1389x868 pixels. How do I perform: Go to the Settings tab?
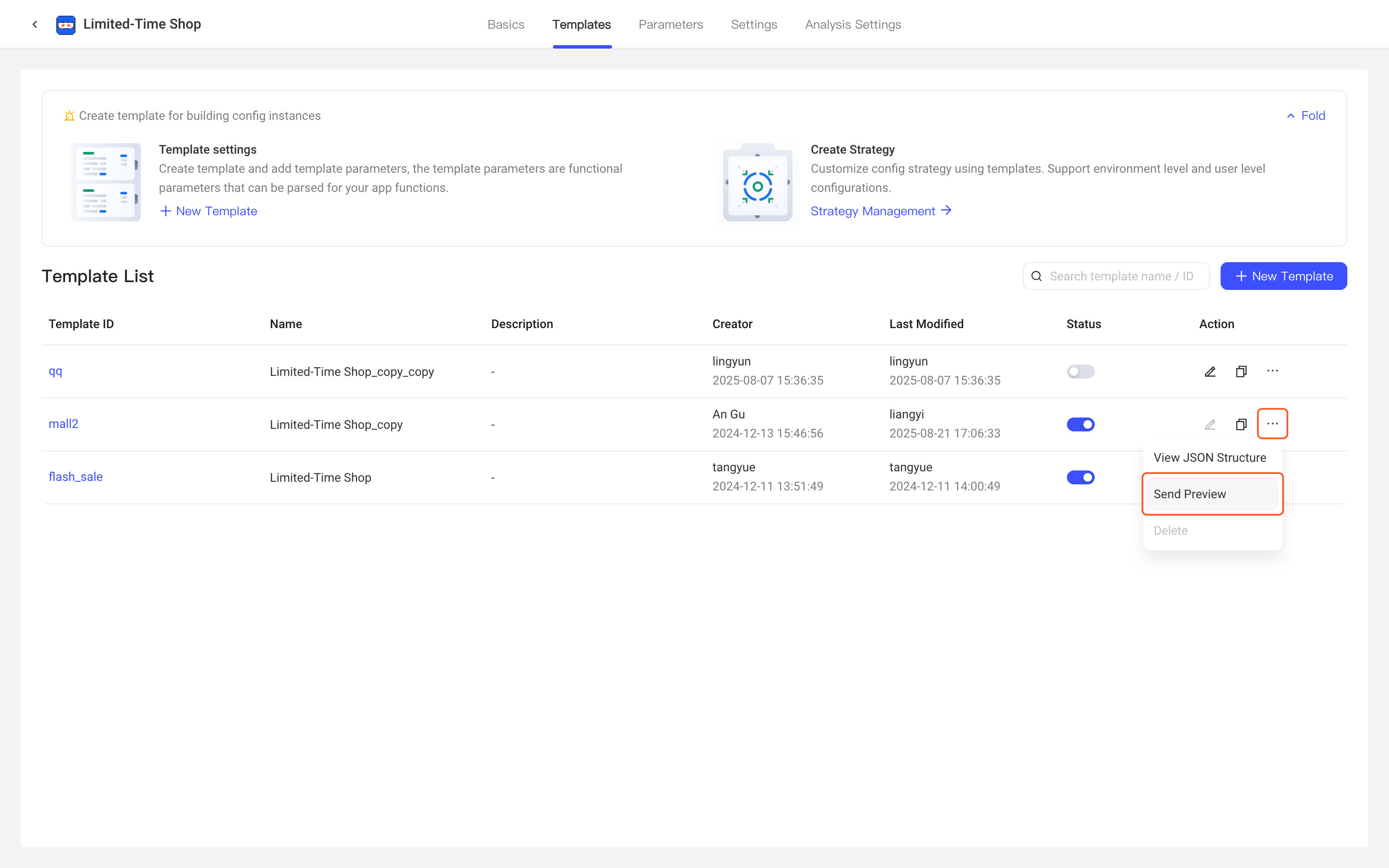point(754,24)
